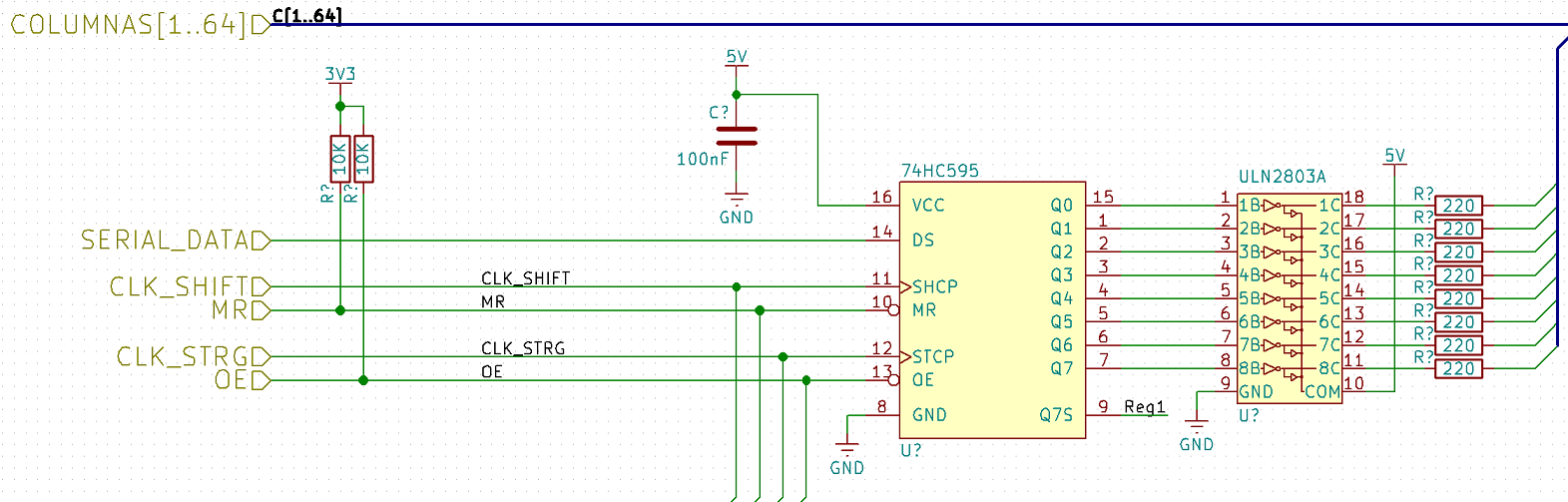Click the junction dot on the CLK_SHIFT wire

point(737,287)
